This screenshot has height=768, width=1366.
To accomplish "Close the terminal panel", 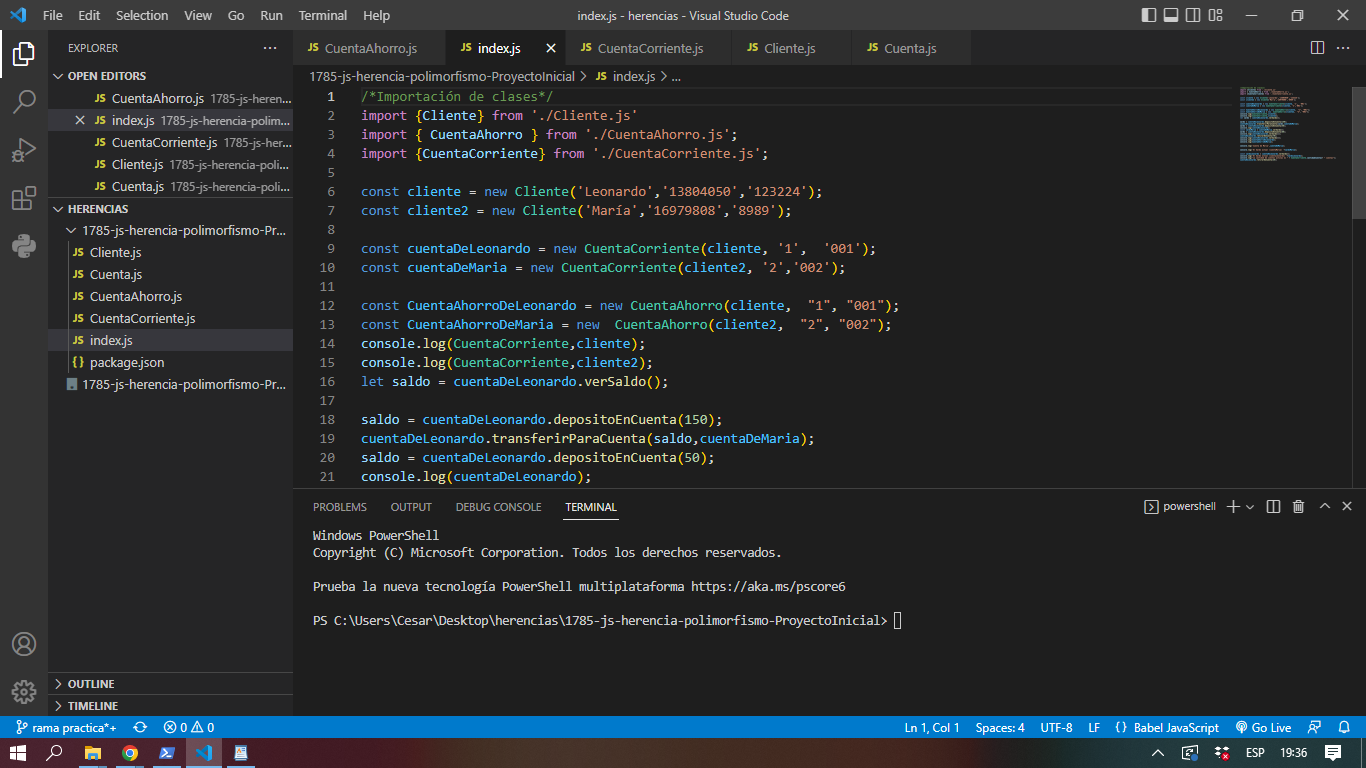I will [1347, 507].
